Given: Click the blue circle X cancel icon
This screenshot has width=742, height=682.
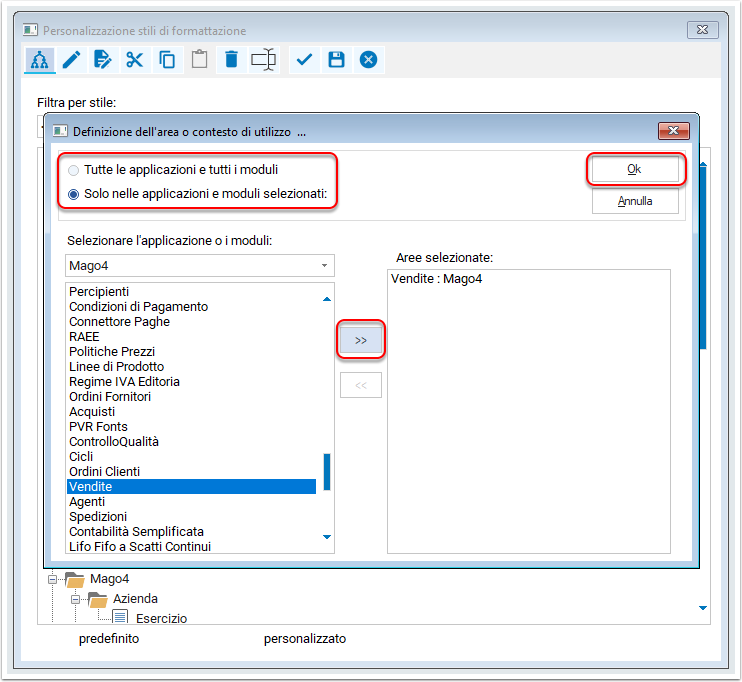Looking at the screenshot, I should click(x=369, y=60).
